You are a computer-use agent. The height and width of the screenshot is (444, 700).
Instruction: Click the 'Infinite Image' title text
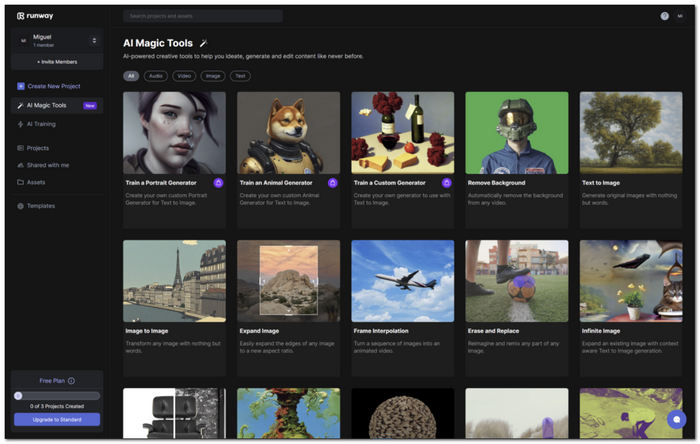click(601, 331)
